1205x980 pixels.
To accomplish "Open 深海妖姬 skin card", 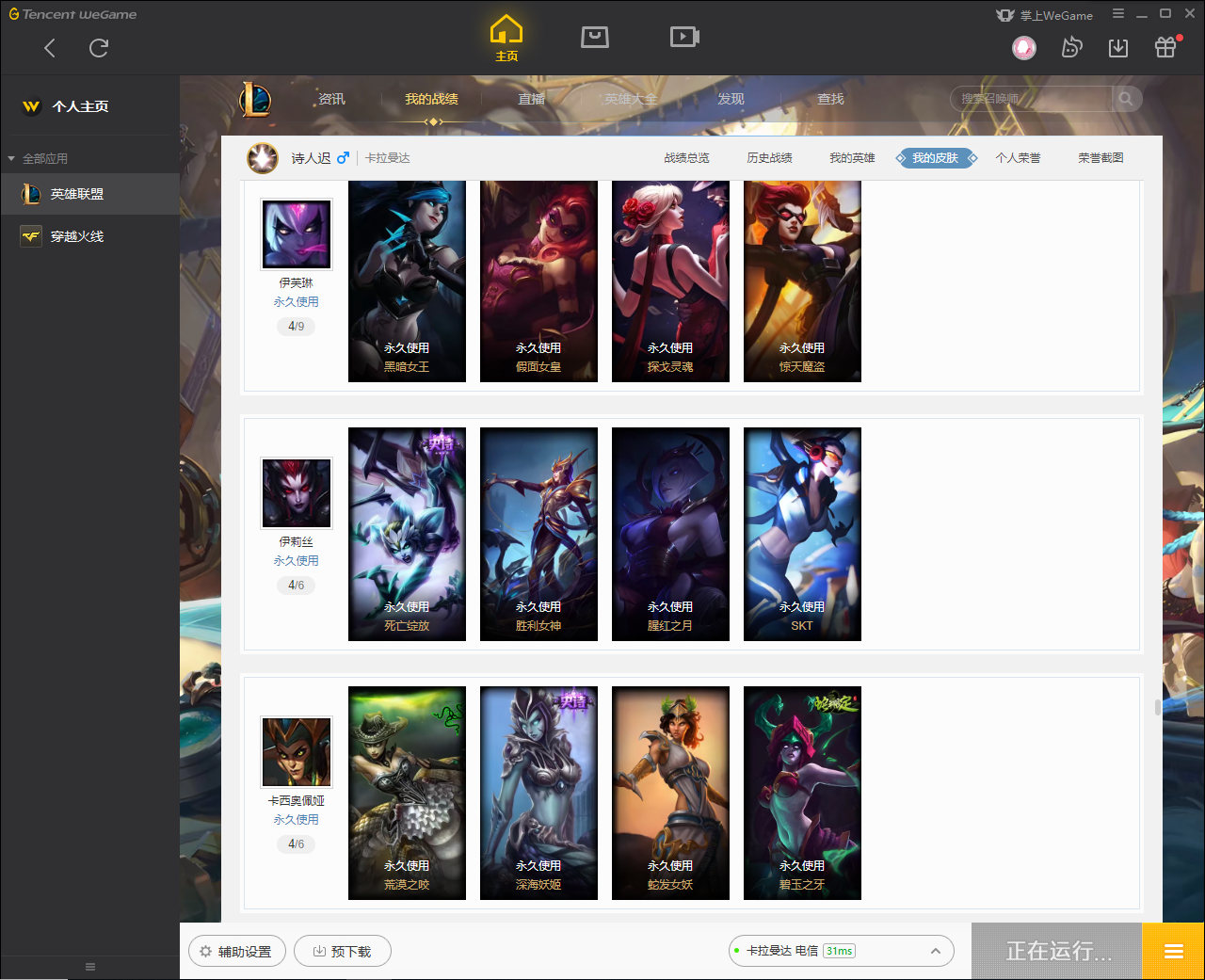I will coord(538,793).
